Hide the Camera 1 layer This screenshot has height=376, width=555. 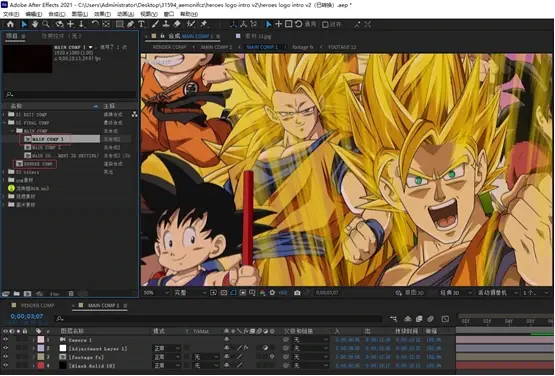[5, 339]
